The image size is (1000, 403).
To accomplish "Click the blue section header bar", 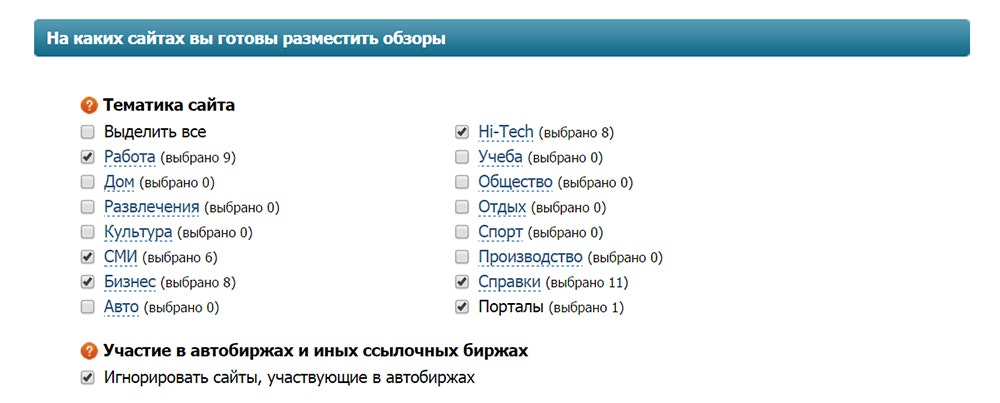I will [x=501, y=39].
